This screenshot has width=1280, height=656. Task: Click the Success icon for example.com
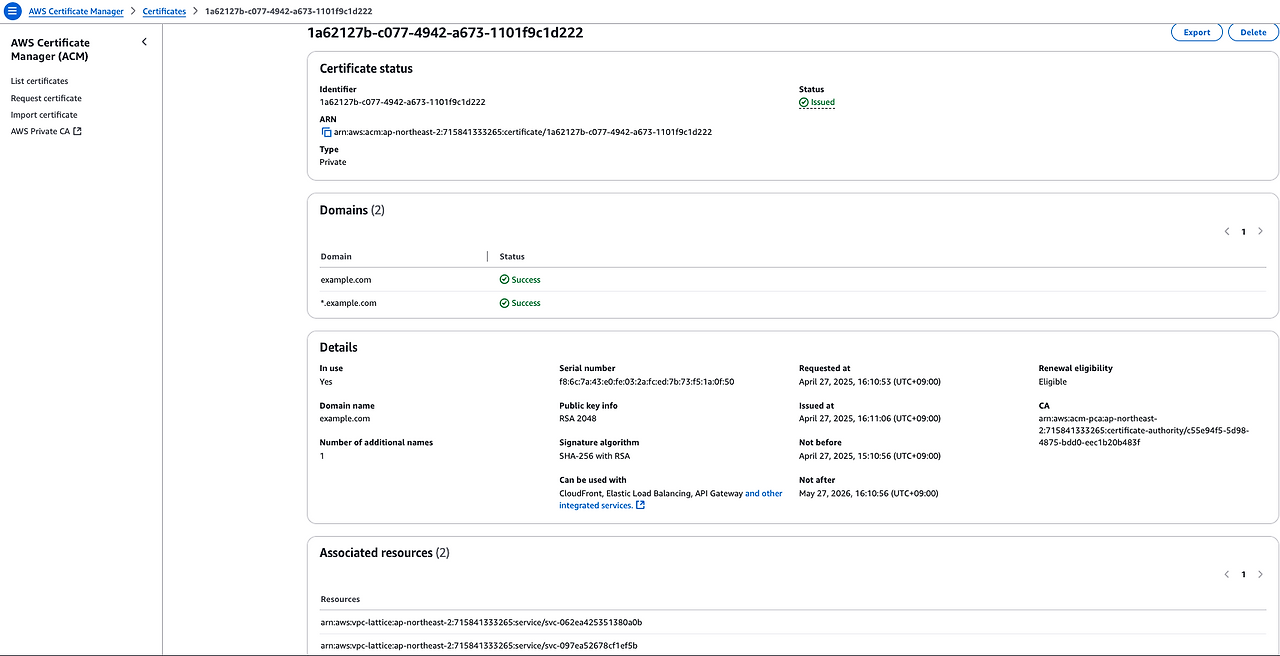(504, 280)
